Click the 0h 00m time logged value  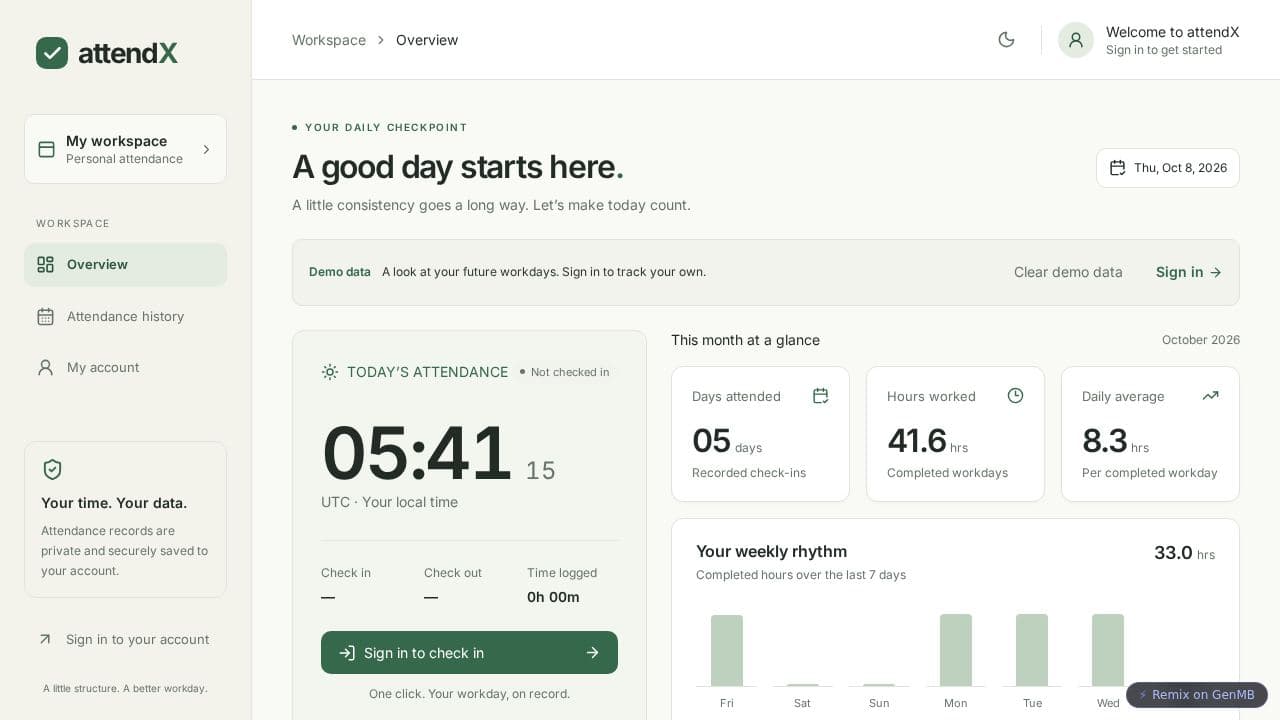click(x=553, y=597)
